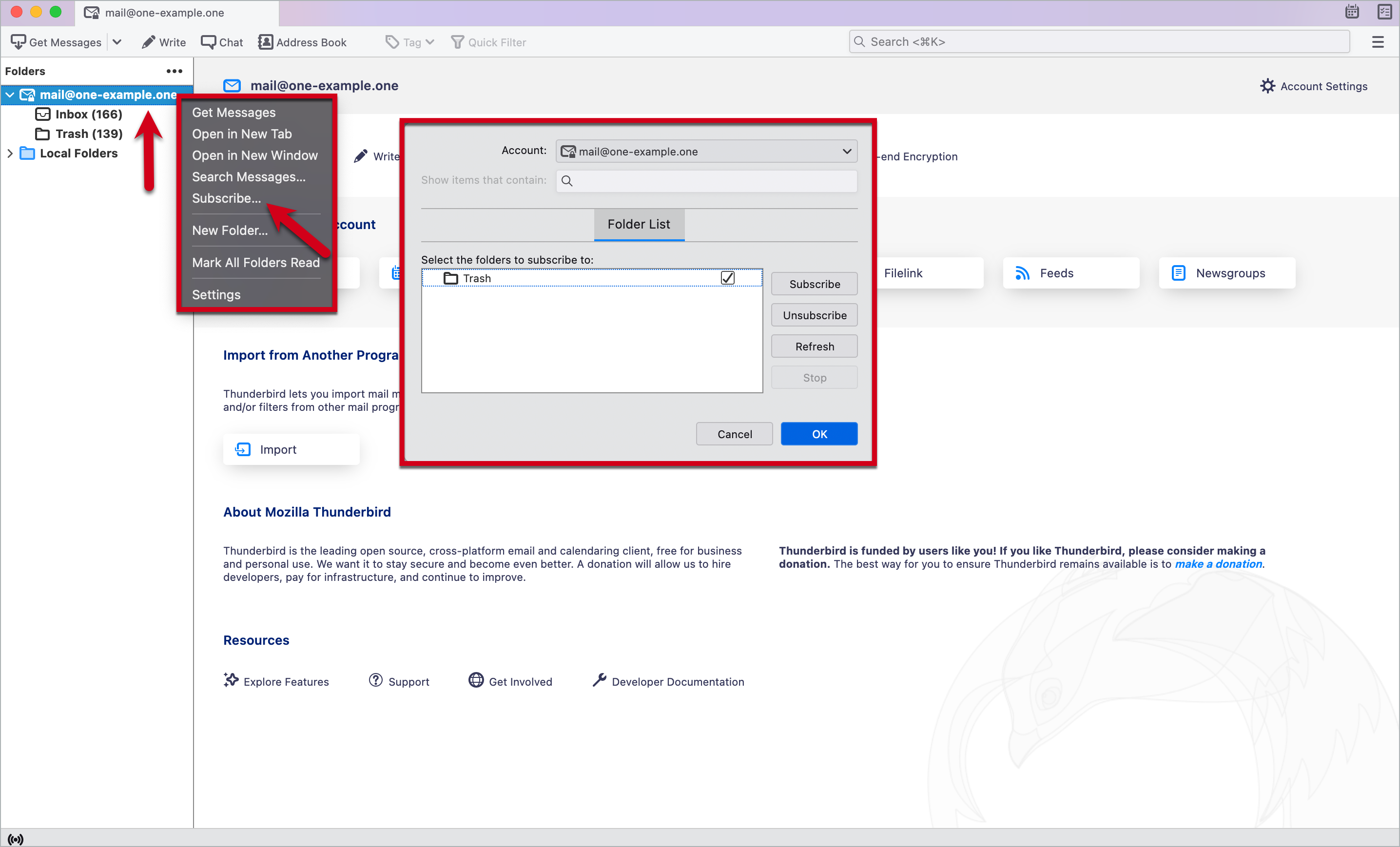Viewport: 1400px width, 847px height.
Task: Select the account dropdown for mail
Action: pyautogui.click(x=706, y=151)
